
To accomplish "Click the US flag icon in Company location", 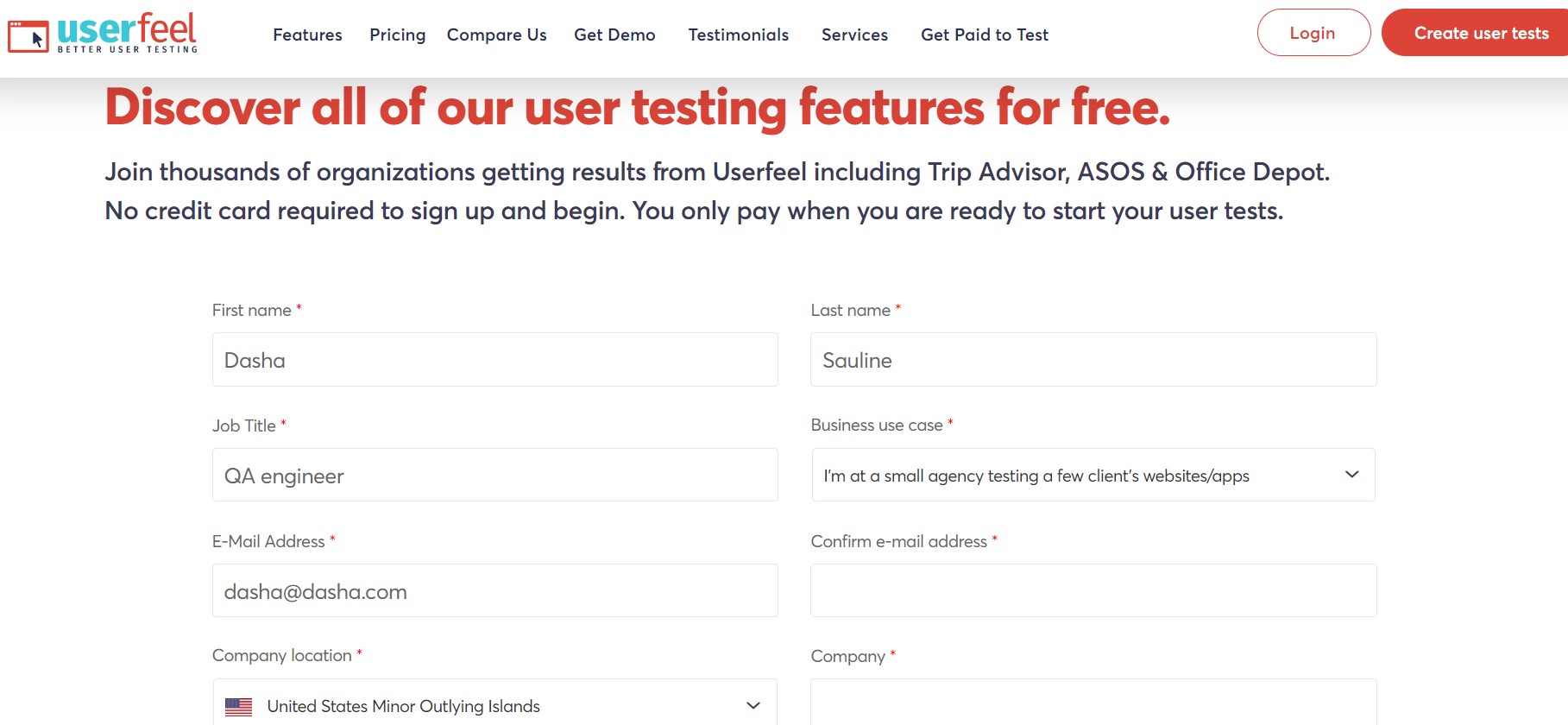I will pyautogui.click(x=238, y=707).
